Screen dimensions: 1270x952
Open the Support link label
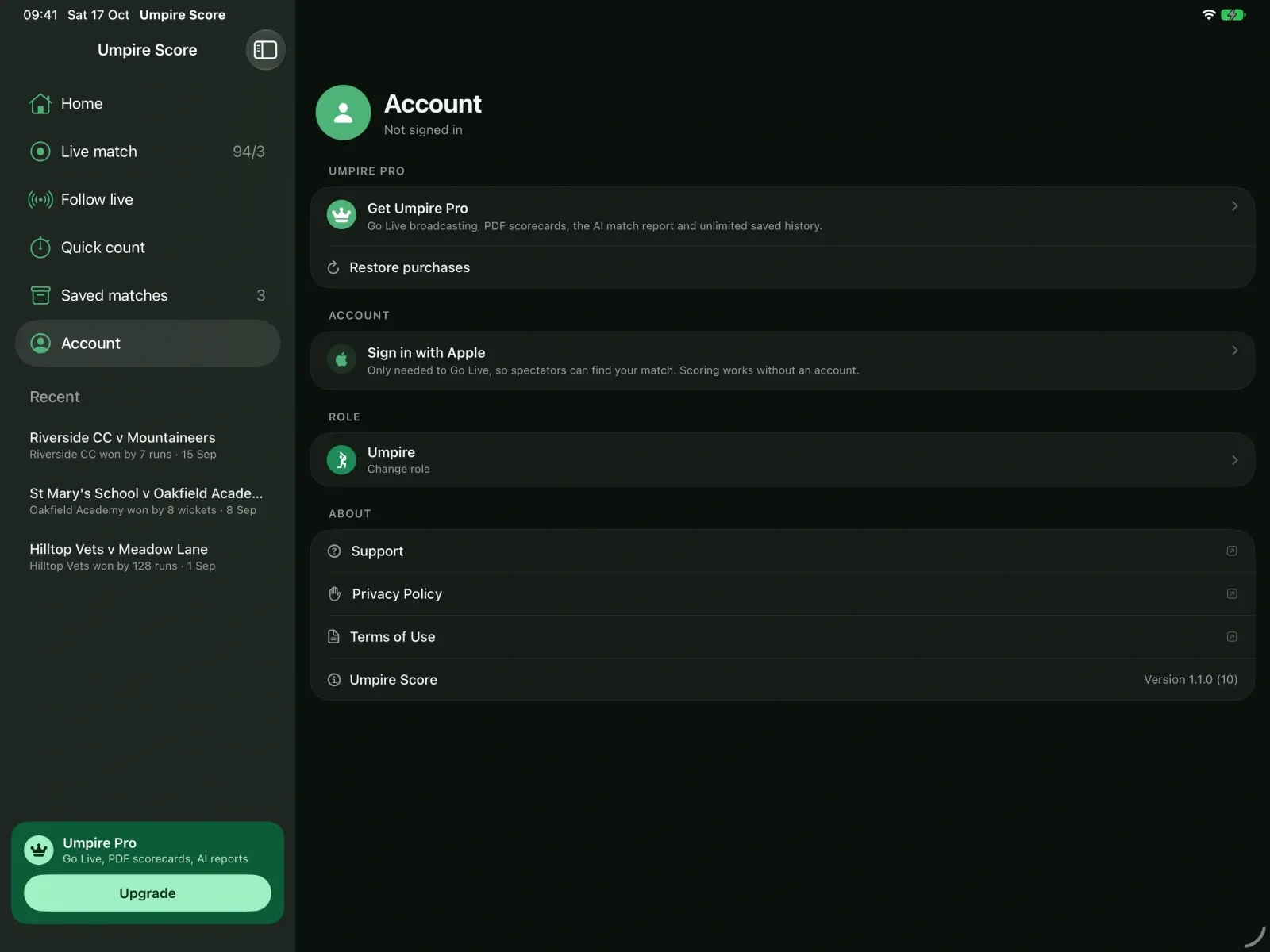click(x=377, y=551)
